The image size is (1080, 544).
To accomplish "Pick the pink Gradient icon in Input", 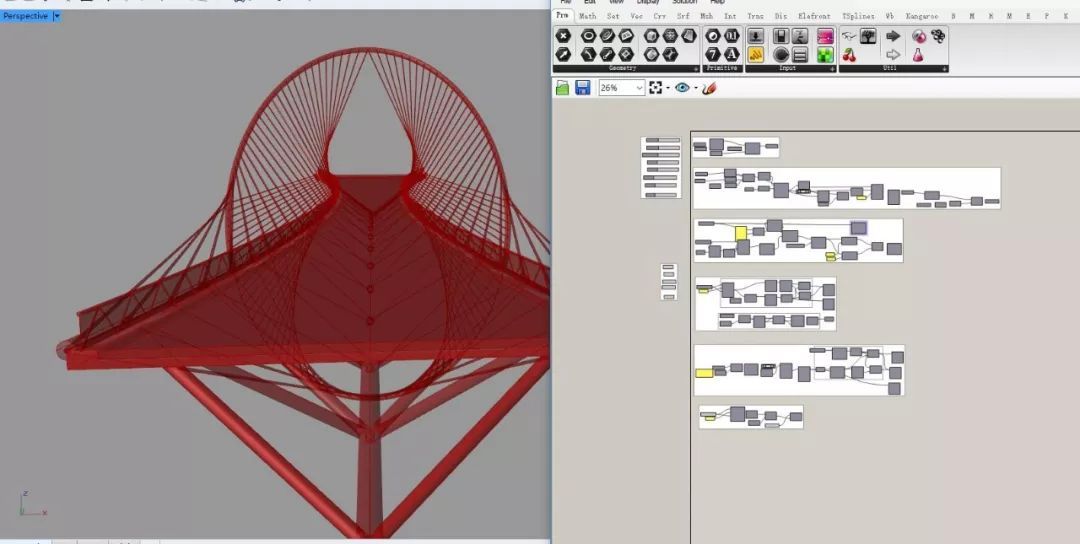I will [x=825, y=36].
